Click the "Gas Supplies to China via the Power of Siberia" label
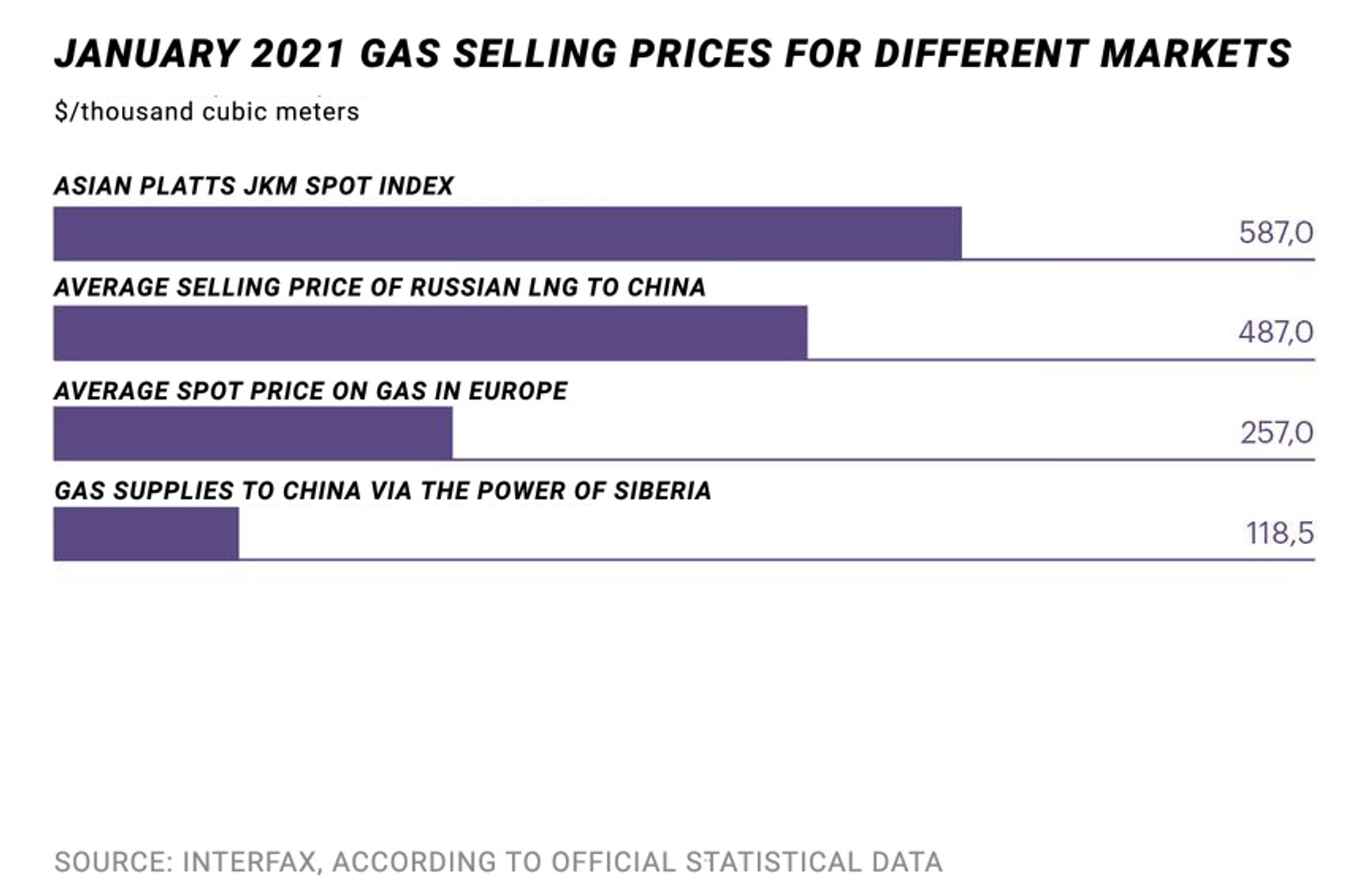1372x890 pixels. click(383, 491)
